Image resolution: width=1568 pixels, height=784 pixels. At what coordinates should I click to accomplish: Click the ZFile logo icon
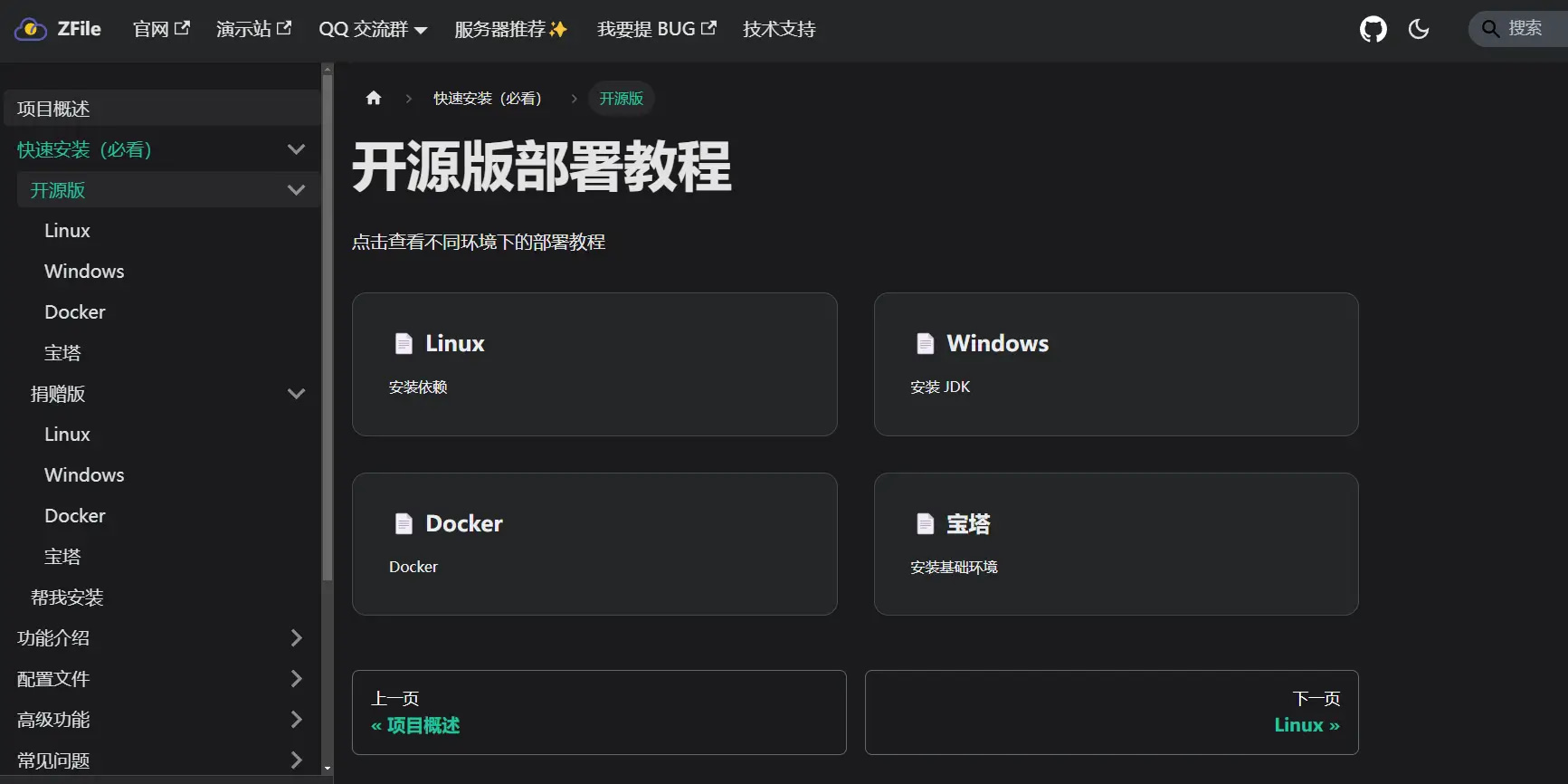[30, 30]
